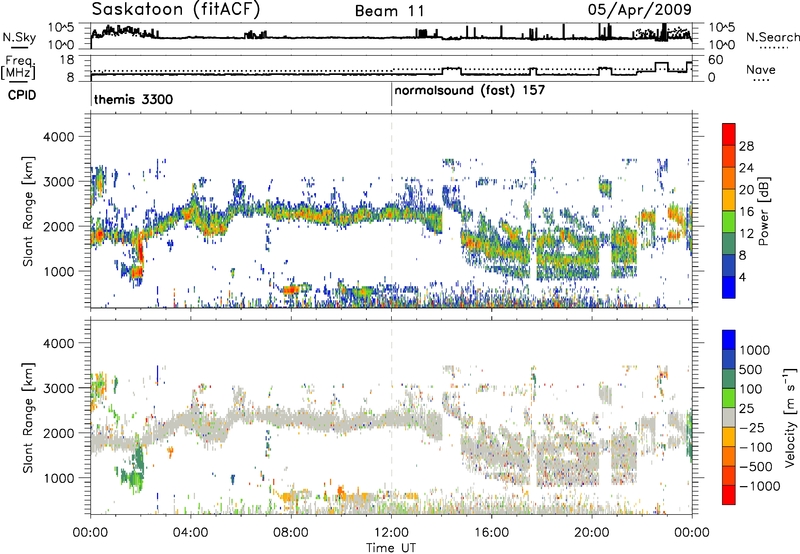
Task: Click the '20' power colorbar tick
Action: pos(746,190)
